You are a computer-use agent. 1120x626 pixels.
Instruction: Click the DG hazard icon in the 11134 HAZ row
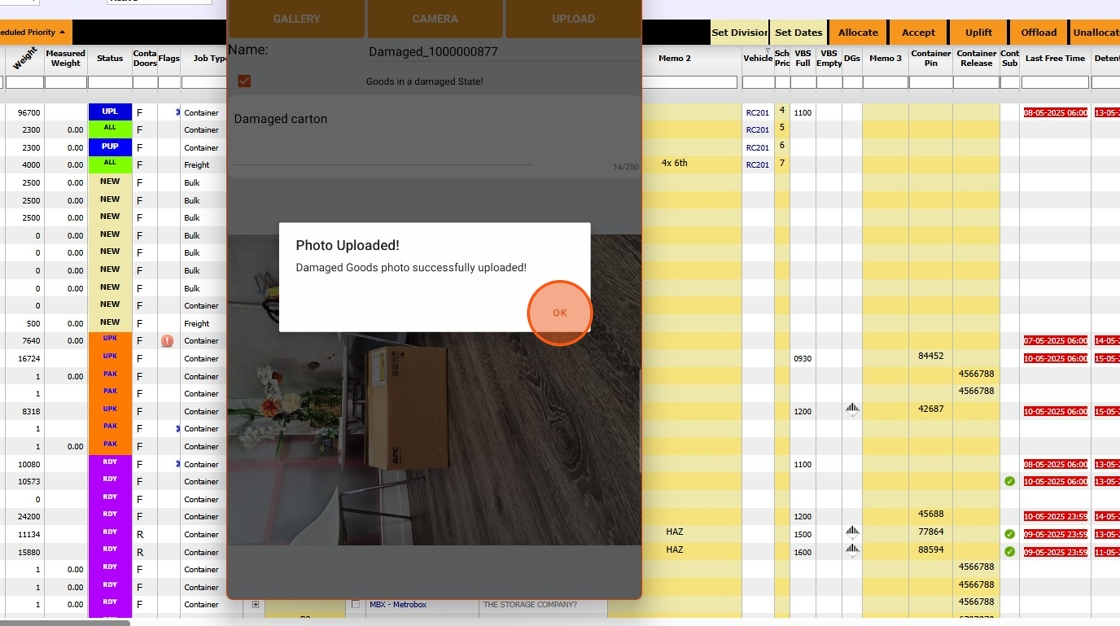click(852, 532)
